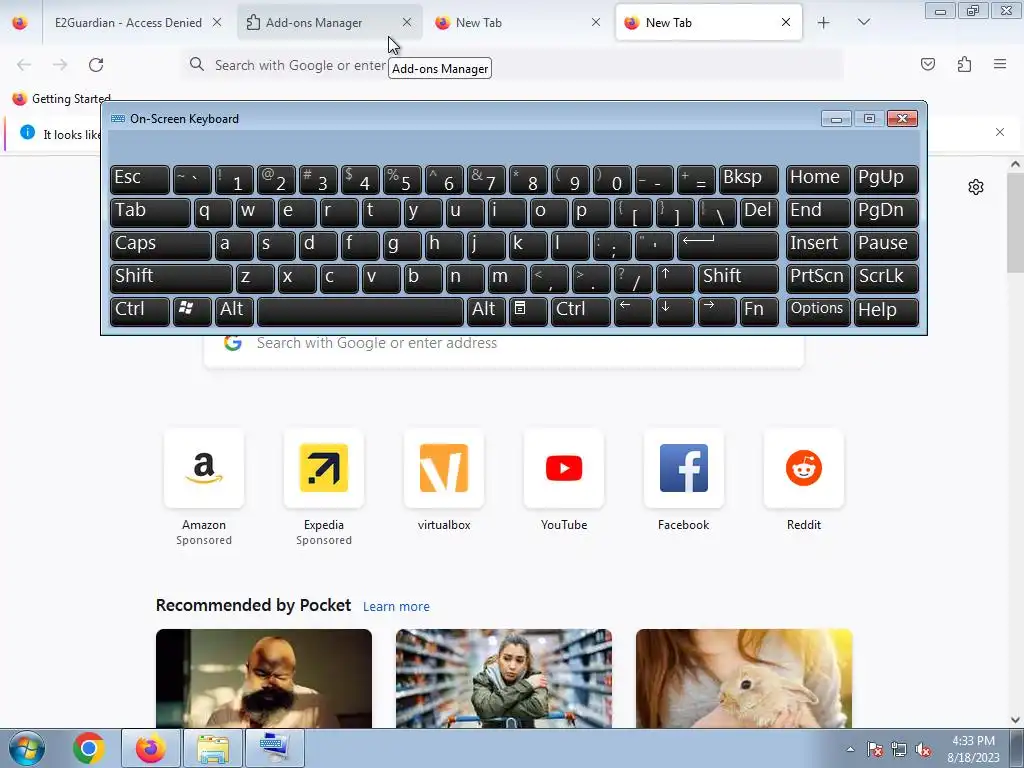Click the Learn more Pocket link

[396, 607]
